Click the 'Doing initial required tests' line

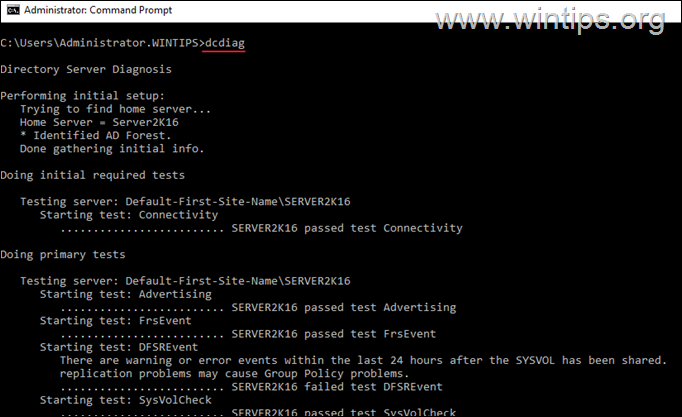coord(92,175)
